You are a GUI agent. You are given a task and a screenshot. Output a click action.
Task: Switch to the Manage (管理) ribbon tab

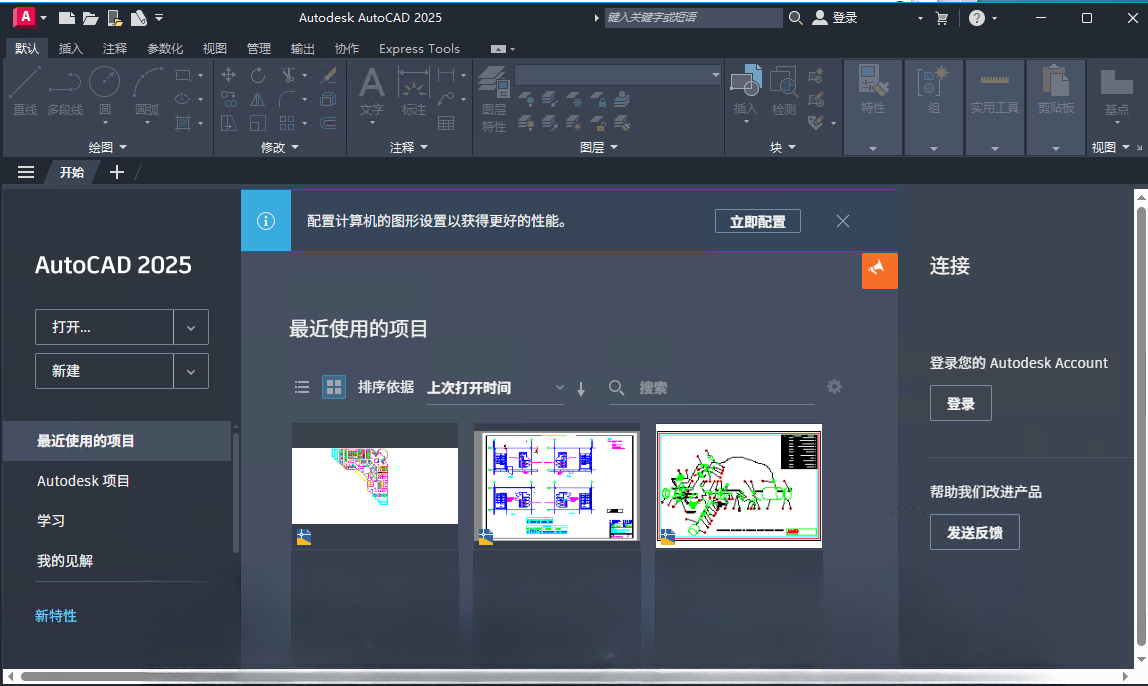[258, 48]
